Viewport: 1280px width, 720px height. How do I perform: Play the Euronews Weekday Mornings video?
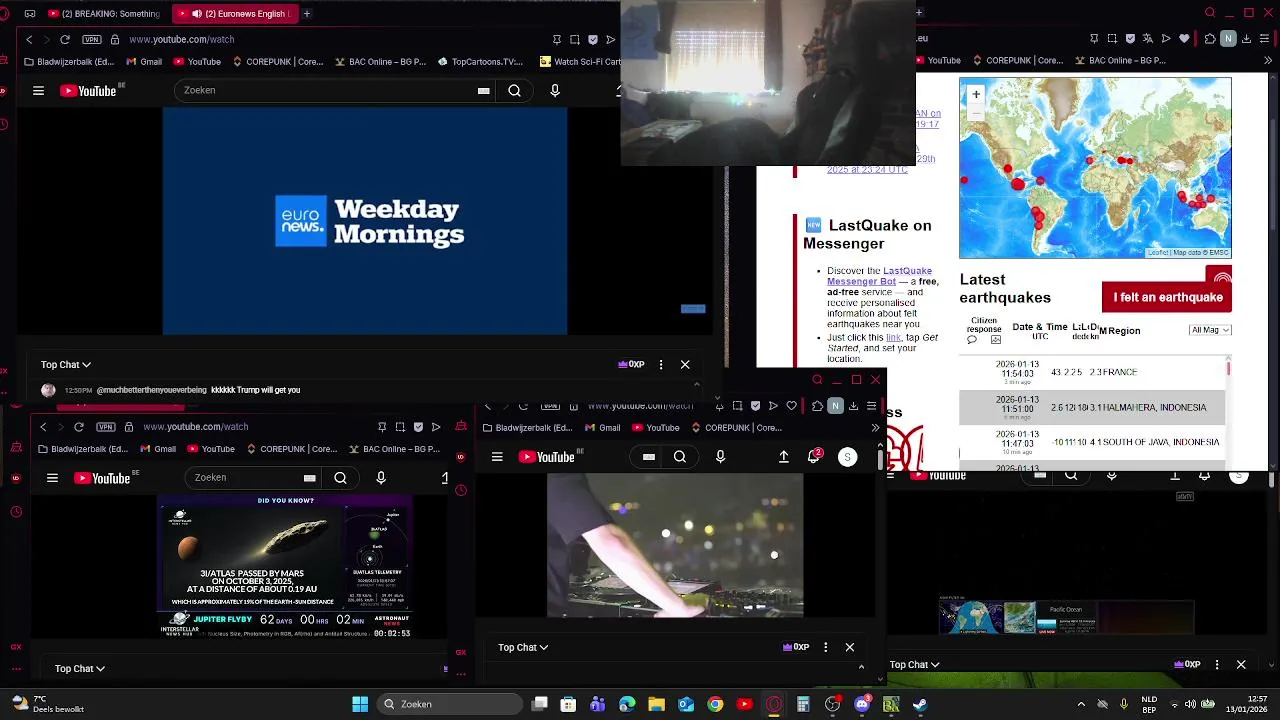pos(365,221)
